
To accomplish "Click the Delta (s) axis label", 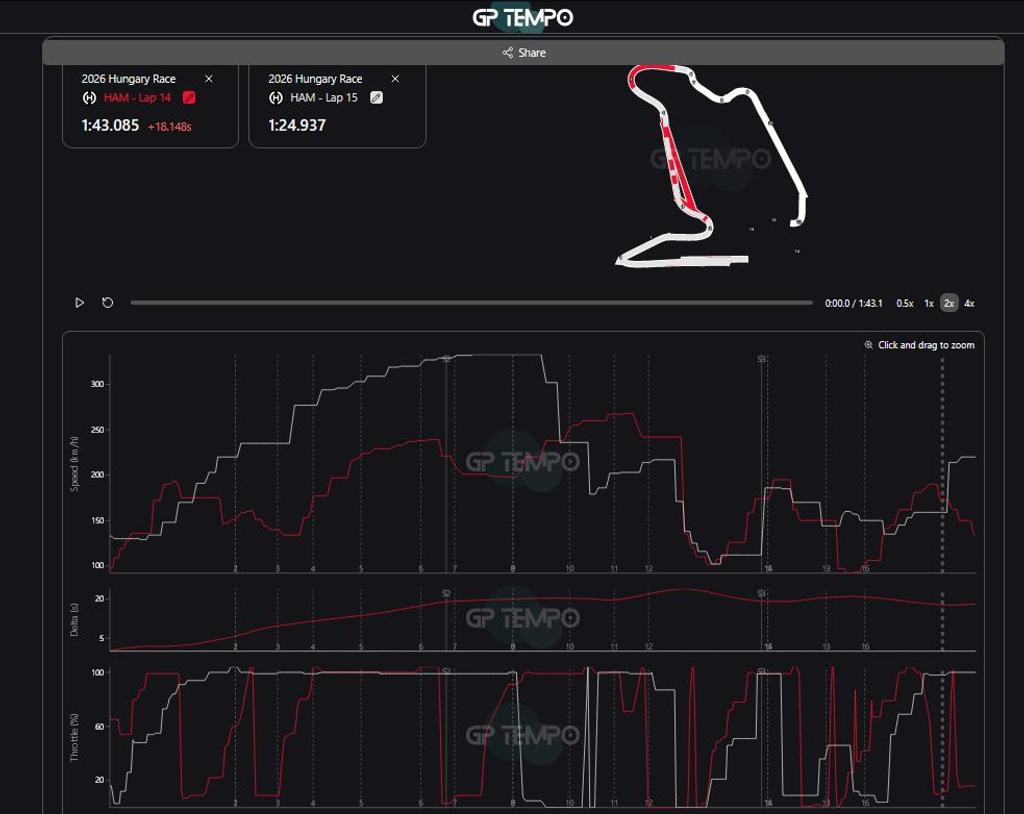I will [x=74, y=620].
